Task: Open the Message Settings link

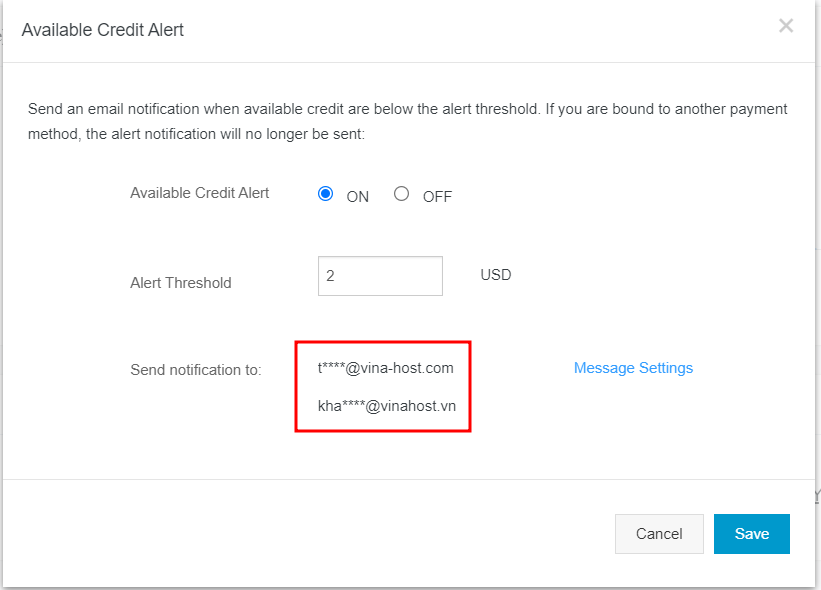Action: [x=633, y=368]
